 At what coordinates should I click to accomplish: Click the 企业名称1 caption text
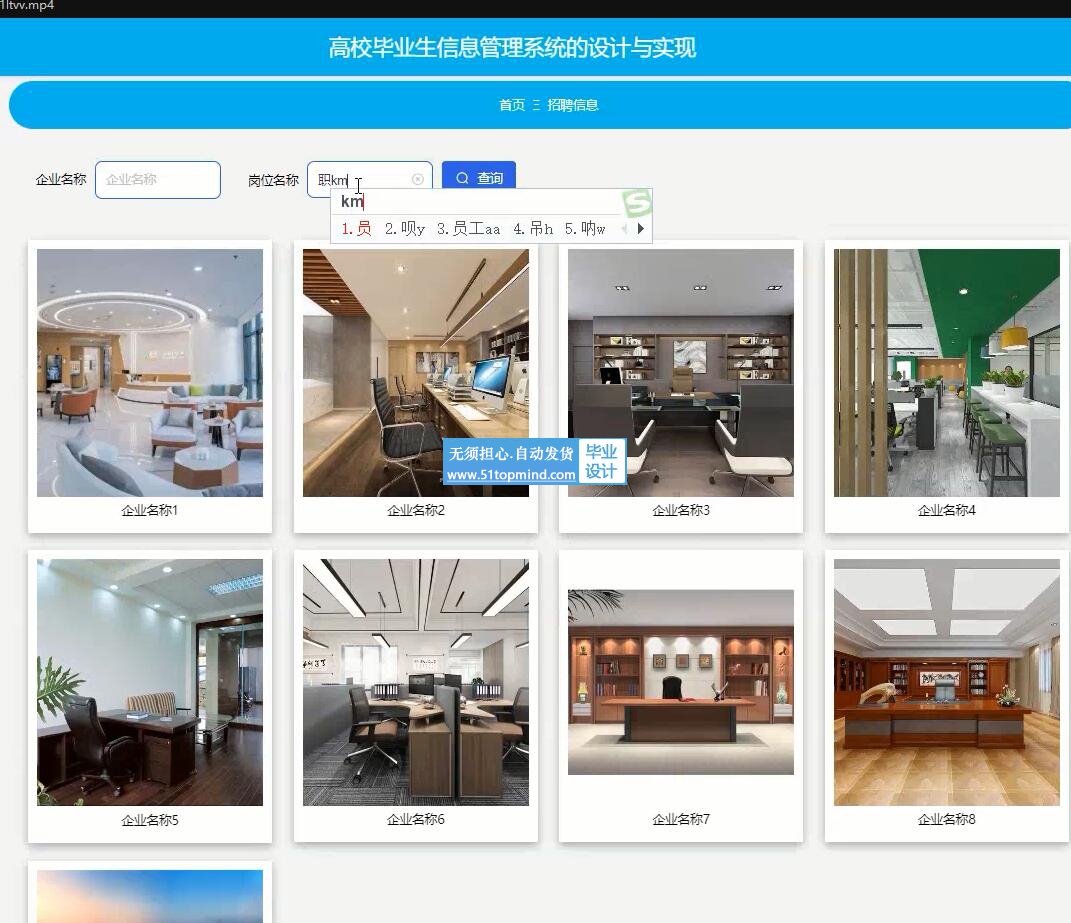pos(150,510)
